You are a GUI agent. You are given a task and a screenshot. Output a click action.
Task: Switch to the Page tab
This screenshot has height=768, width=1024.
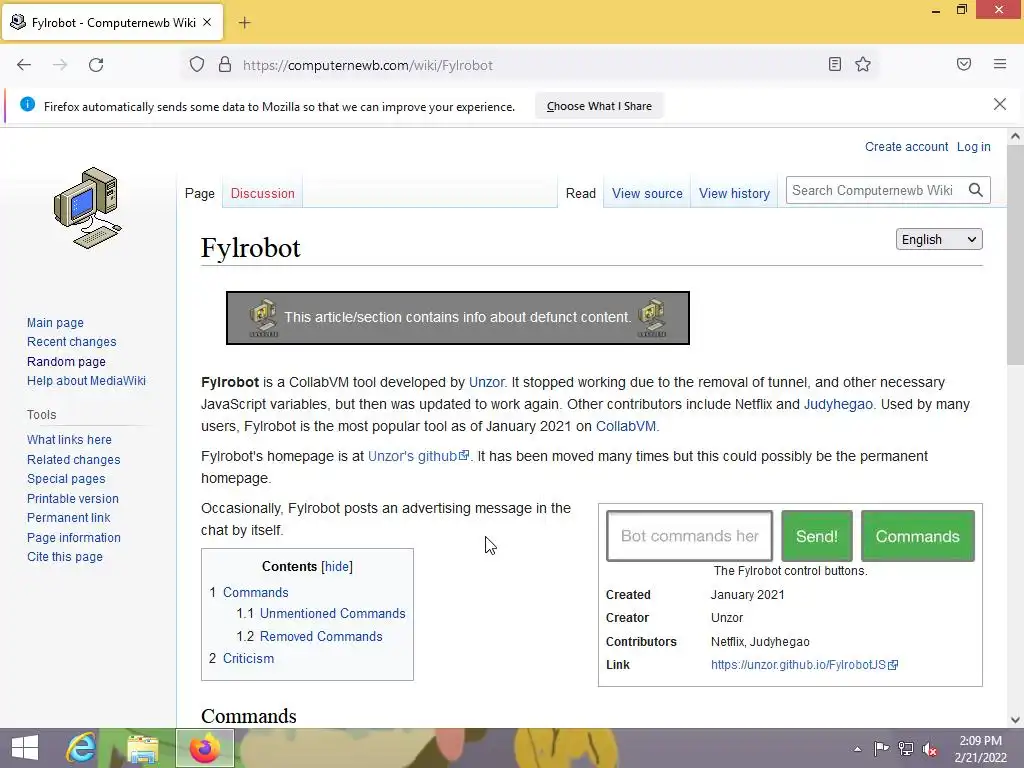coord(200,193)
